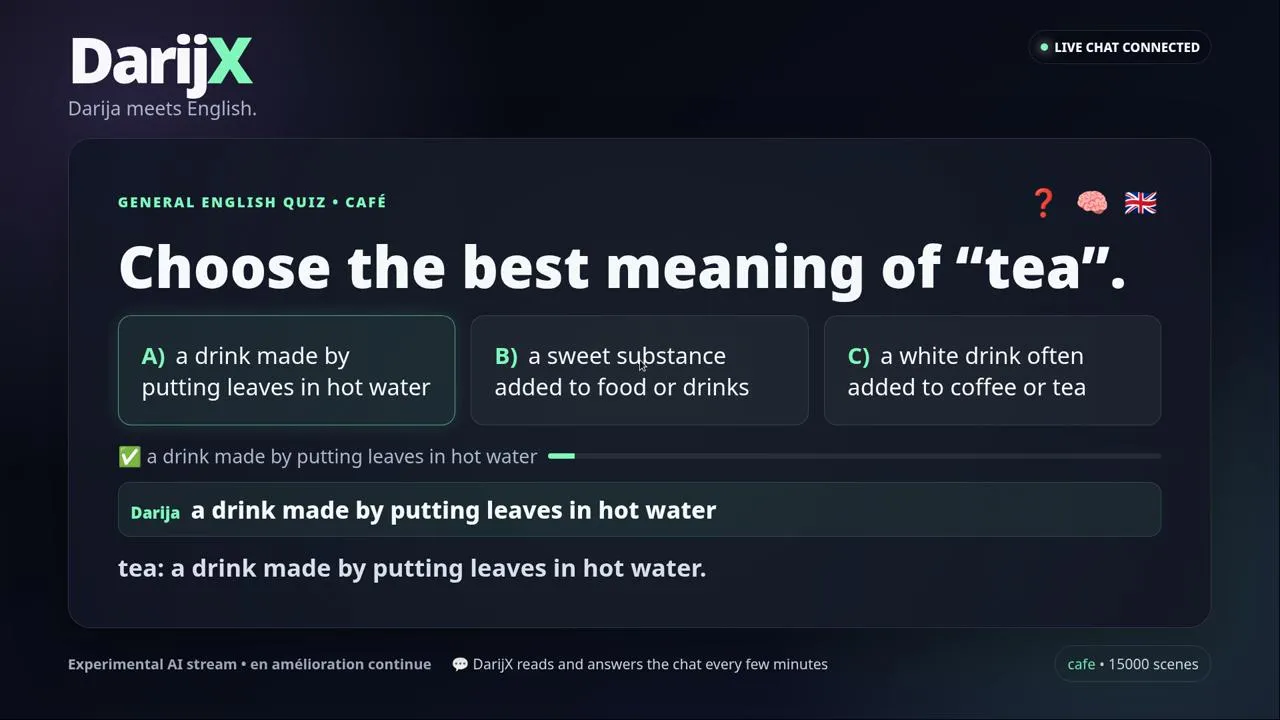Screen dimensions: 1280x720
Task: Click the DarijX logo
Action: (x=161, y=62)
